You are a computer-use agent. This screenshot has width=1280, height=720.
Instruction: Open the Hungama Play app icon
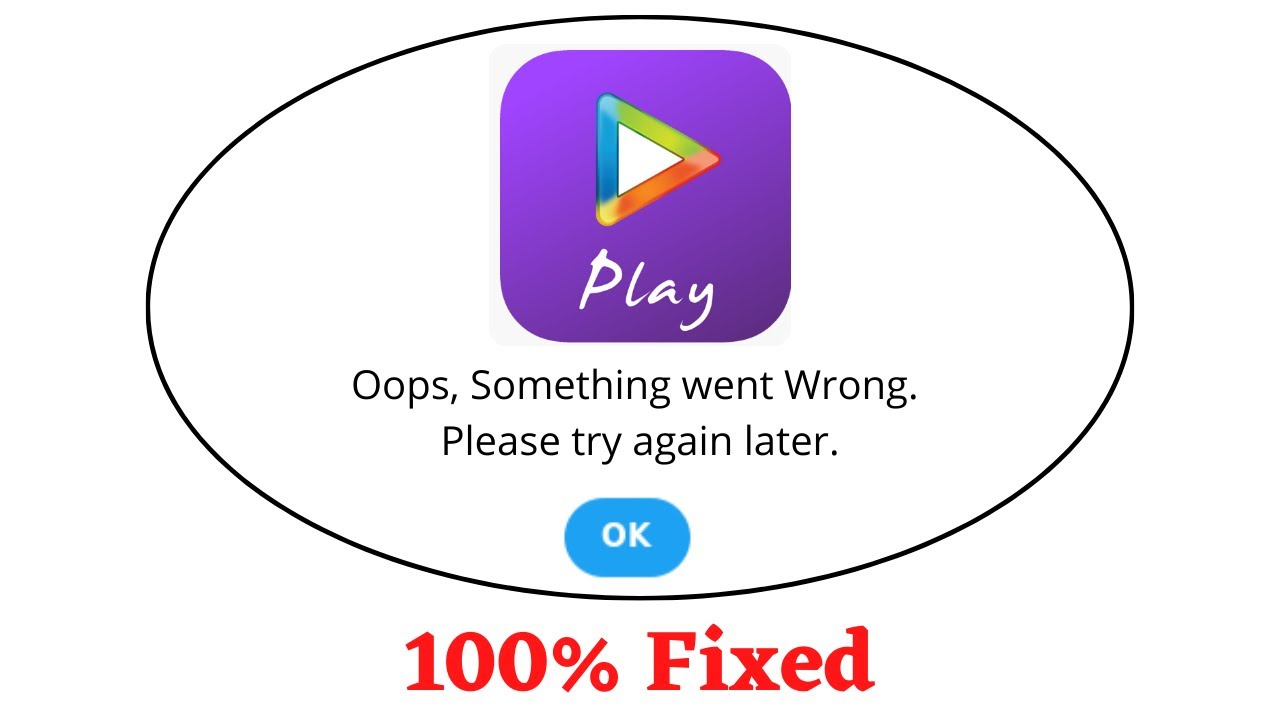pos(645,196)
